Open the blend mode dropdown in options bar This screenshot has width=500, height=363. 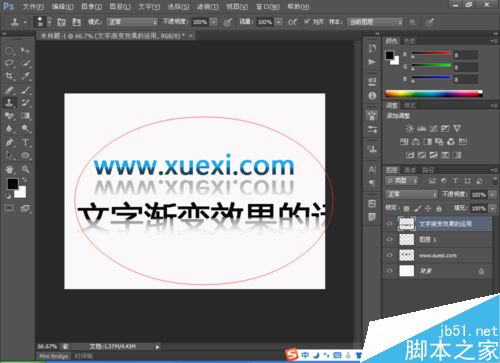(x=132, y=22)
